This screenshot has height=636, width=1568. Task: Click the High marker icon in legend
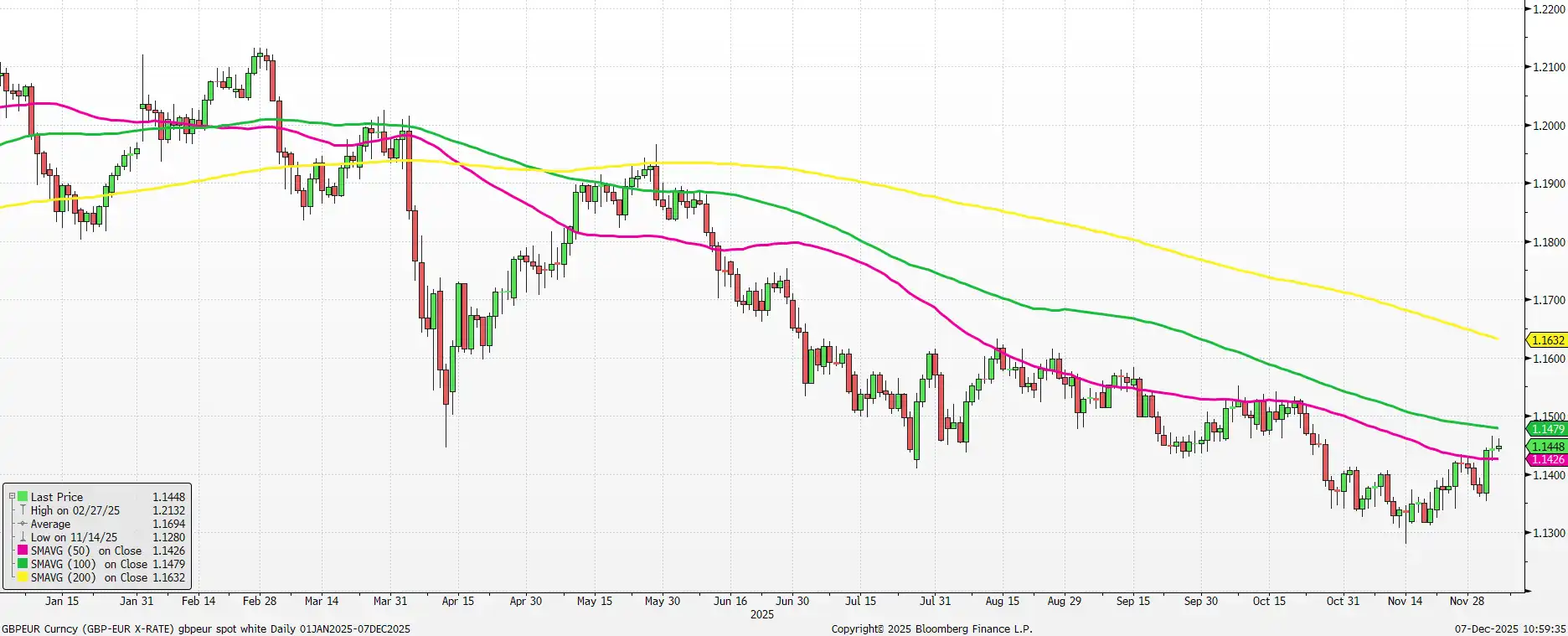pos(23,509)
